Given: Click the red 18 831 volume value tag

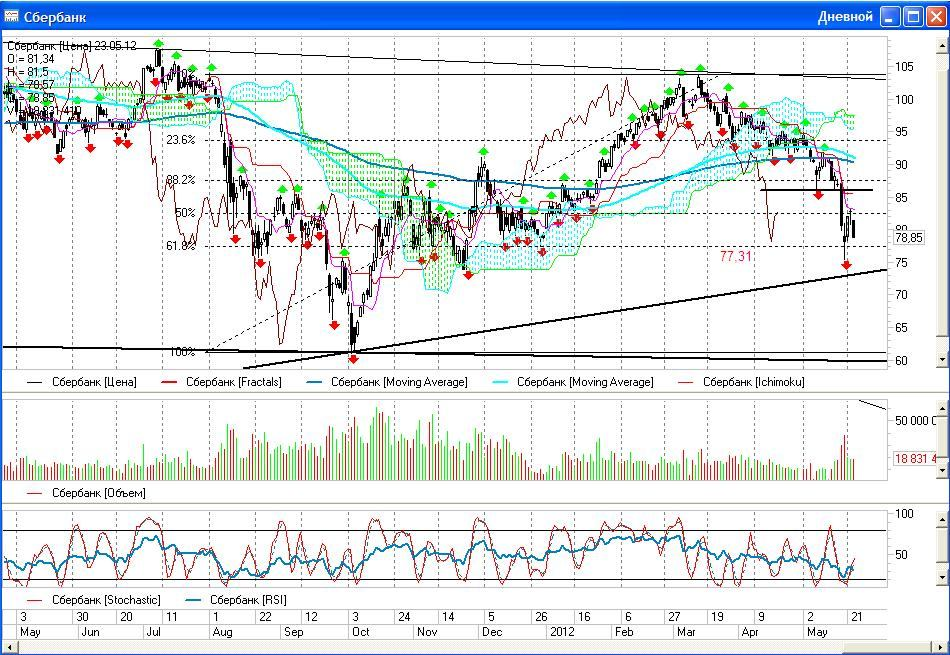Looking at the screenshot, I should point(915,459).
